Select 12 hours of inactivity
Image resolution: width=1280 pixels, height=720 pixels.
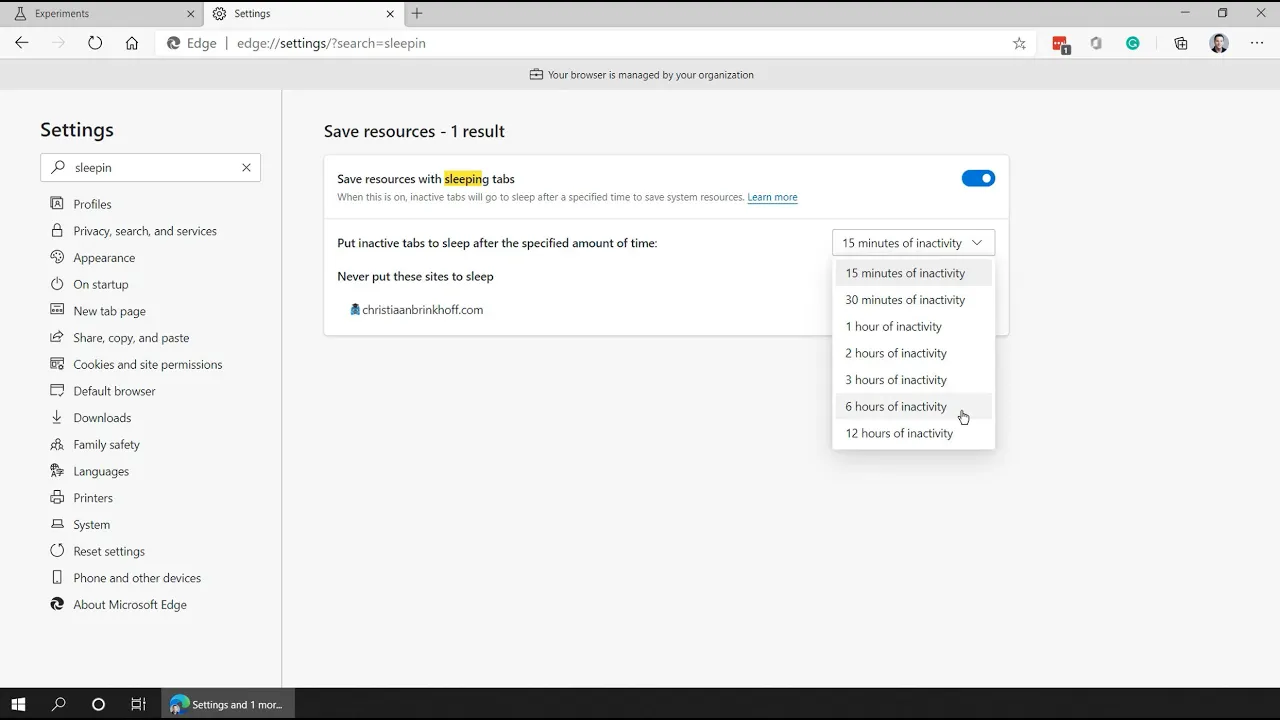click(913, 433)
